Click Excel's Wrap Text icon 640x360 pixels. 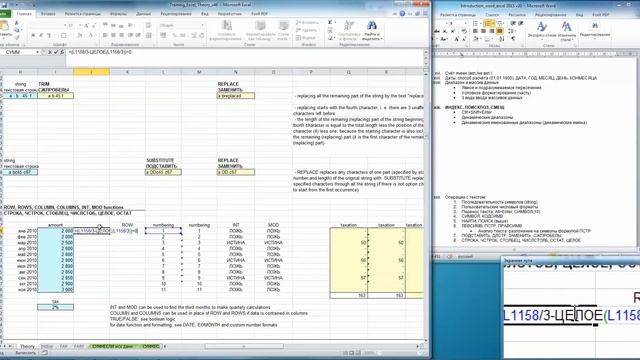[x=148, y=25]
